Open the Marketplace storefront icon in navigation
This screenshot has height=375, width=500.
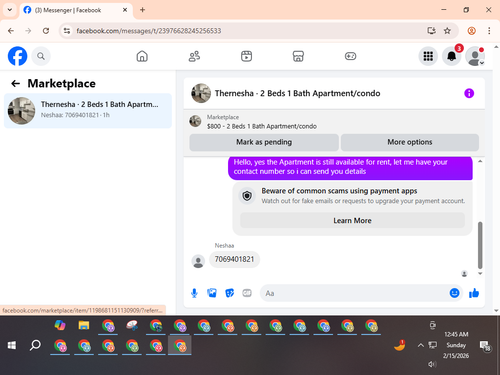pyautogui.click(x=298, y=56)
